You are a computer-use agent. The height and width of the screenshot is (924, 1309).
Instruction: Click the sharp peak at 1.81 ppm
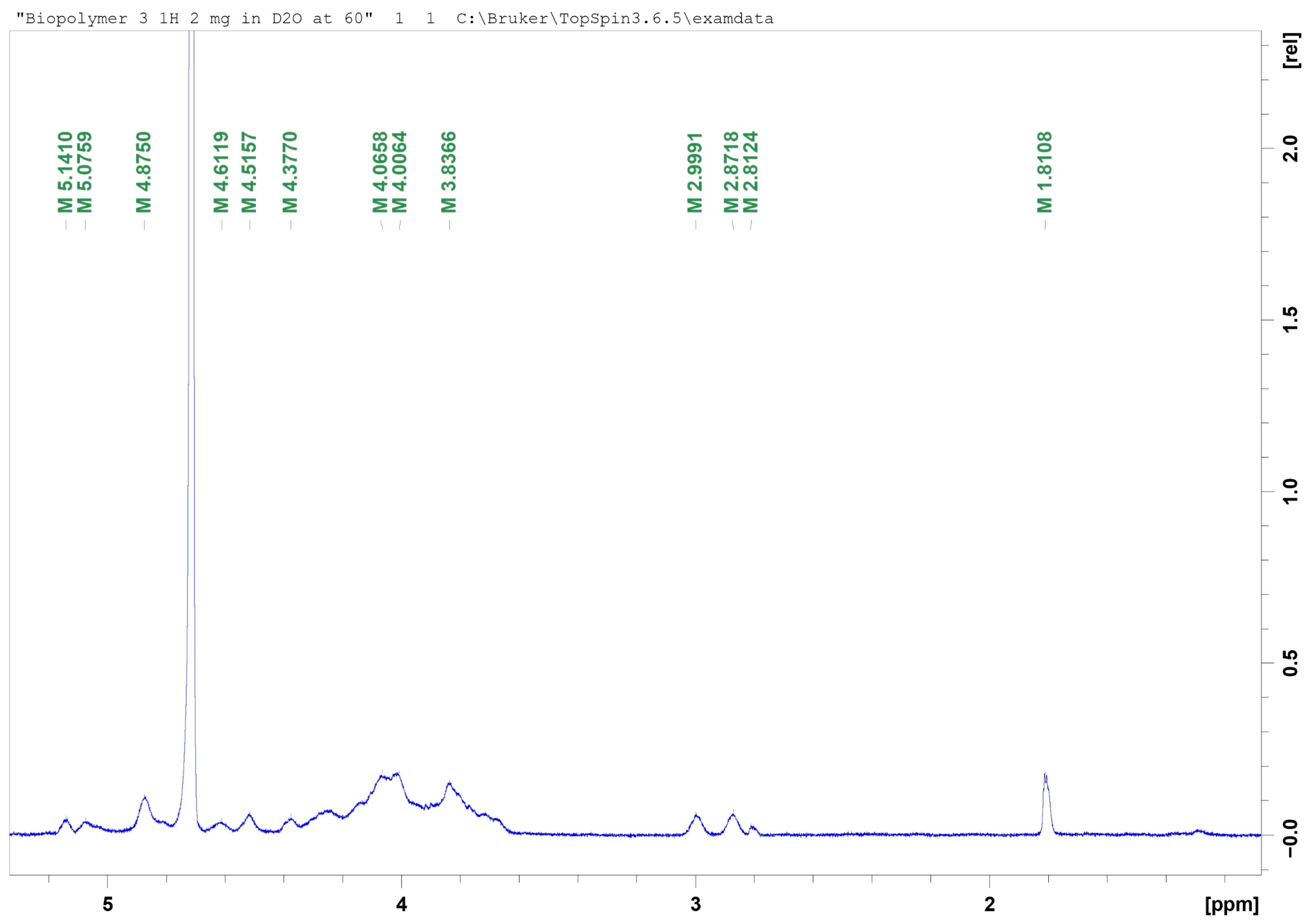click(x=1046, y=804)
